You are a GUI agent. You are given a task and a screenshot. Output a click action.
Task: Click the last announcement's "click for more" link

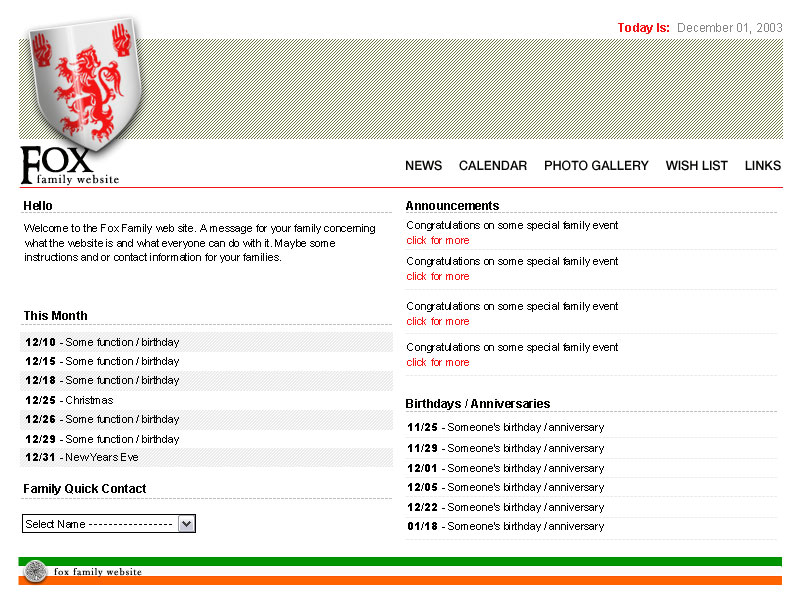437,362
